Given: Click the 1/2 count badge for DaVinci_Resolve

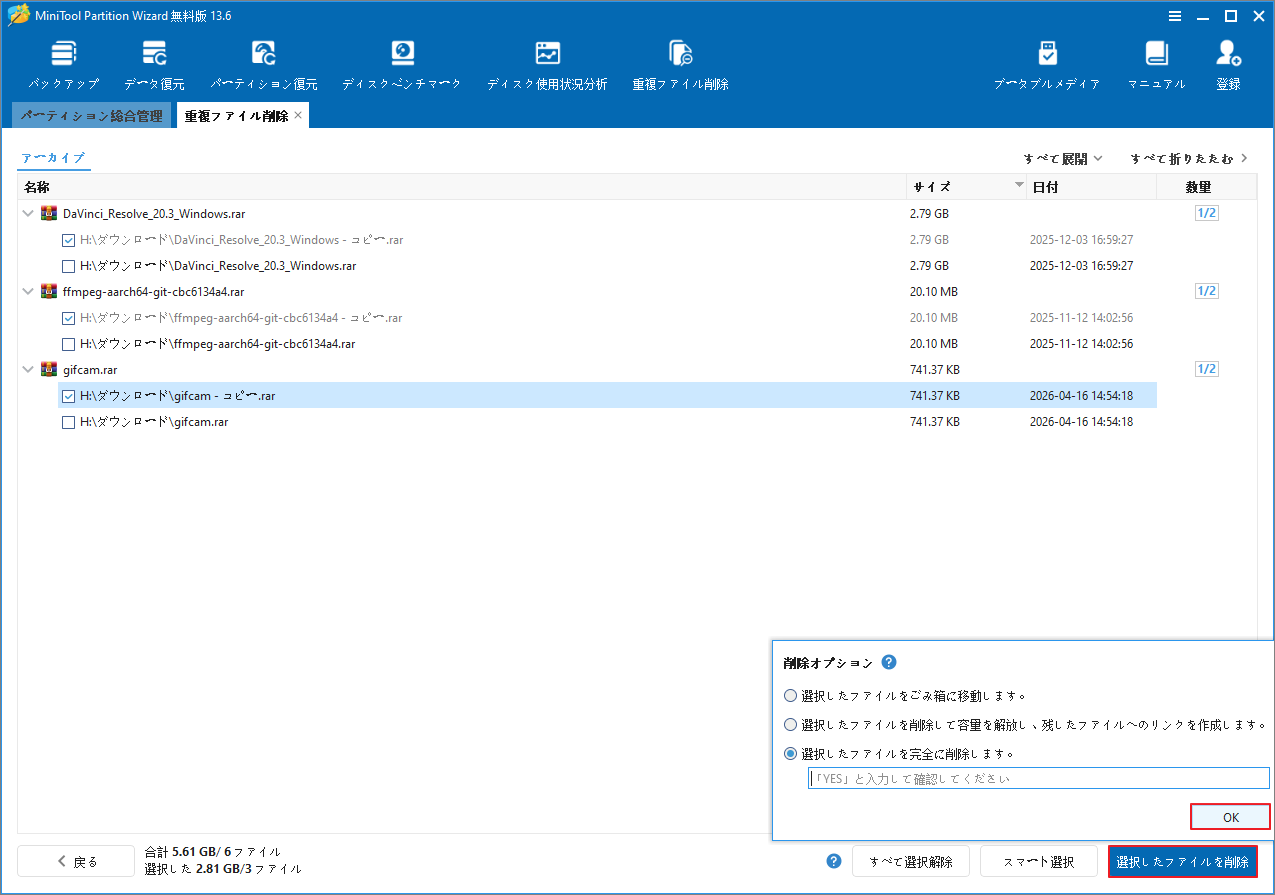Looking at the screenshot, I should click(1206, 213).
